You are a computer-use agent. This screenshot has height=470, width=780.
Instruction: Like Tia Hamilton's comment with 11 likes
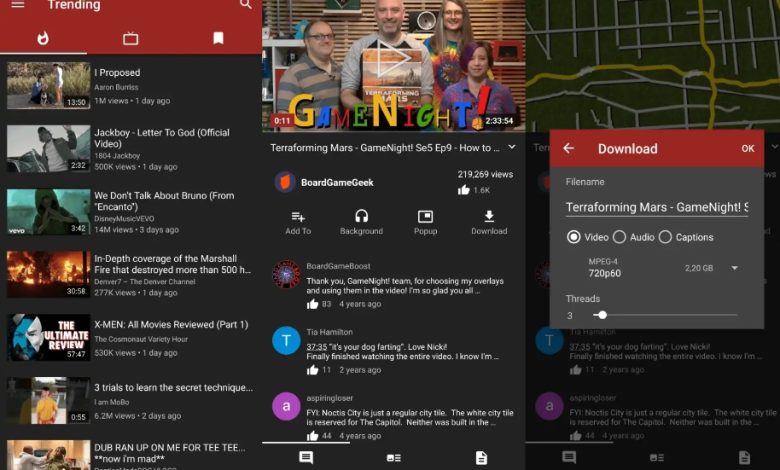pyautogui.click(x=312, y=370)
